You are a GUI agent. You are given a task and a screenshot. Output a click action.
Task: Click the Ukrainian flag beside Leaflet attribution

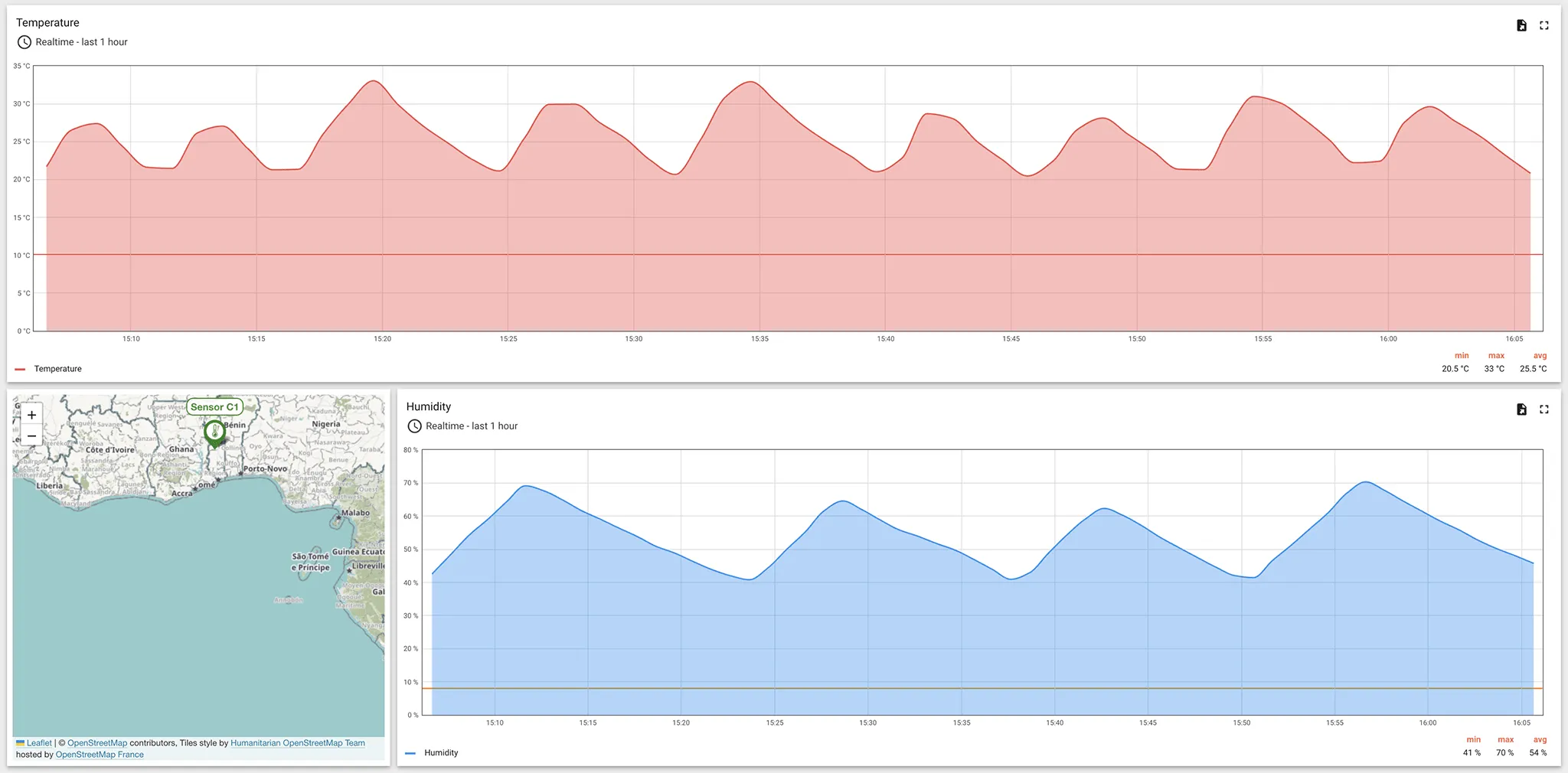pyautogui.click(x=20, y=742)
